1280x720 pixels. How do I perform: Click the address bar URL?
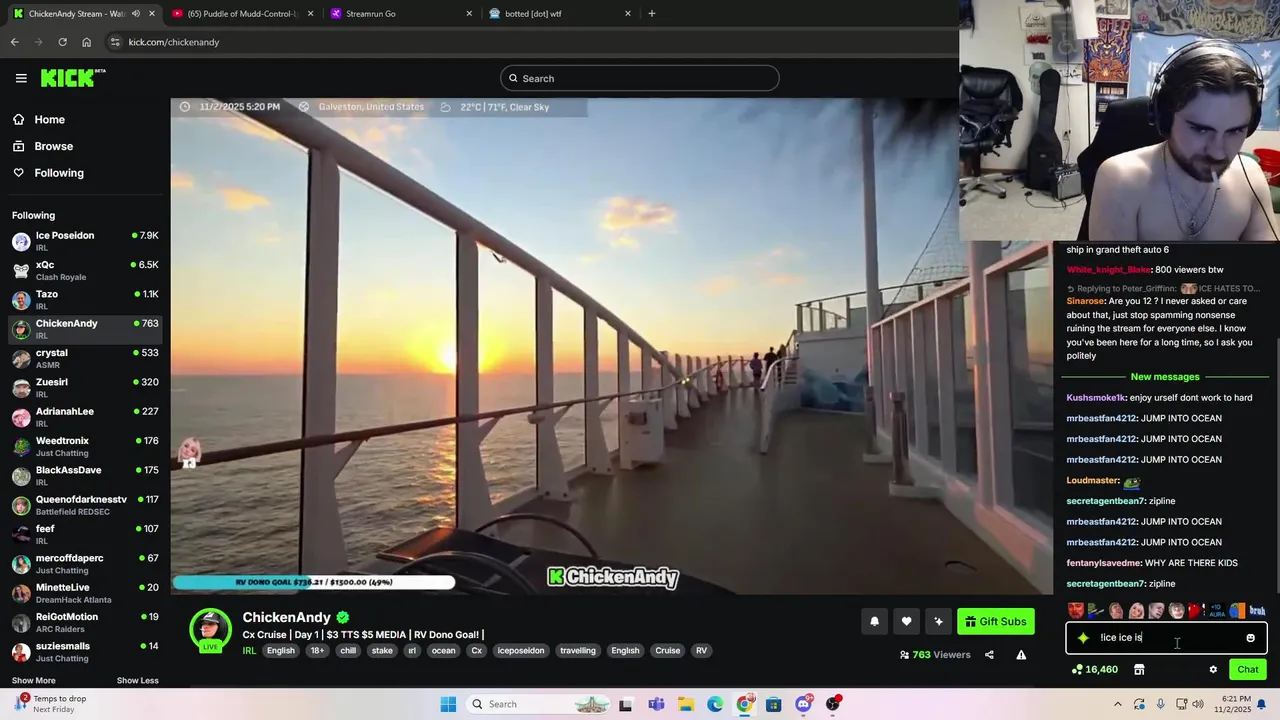pos(174,42)
